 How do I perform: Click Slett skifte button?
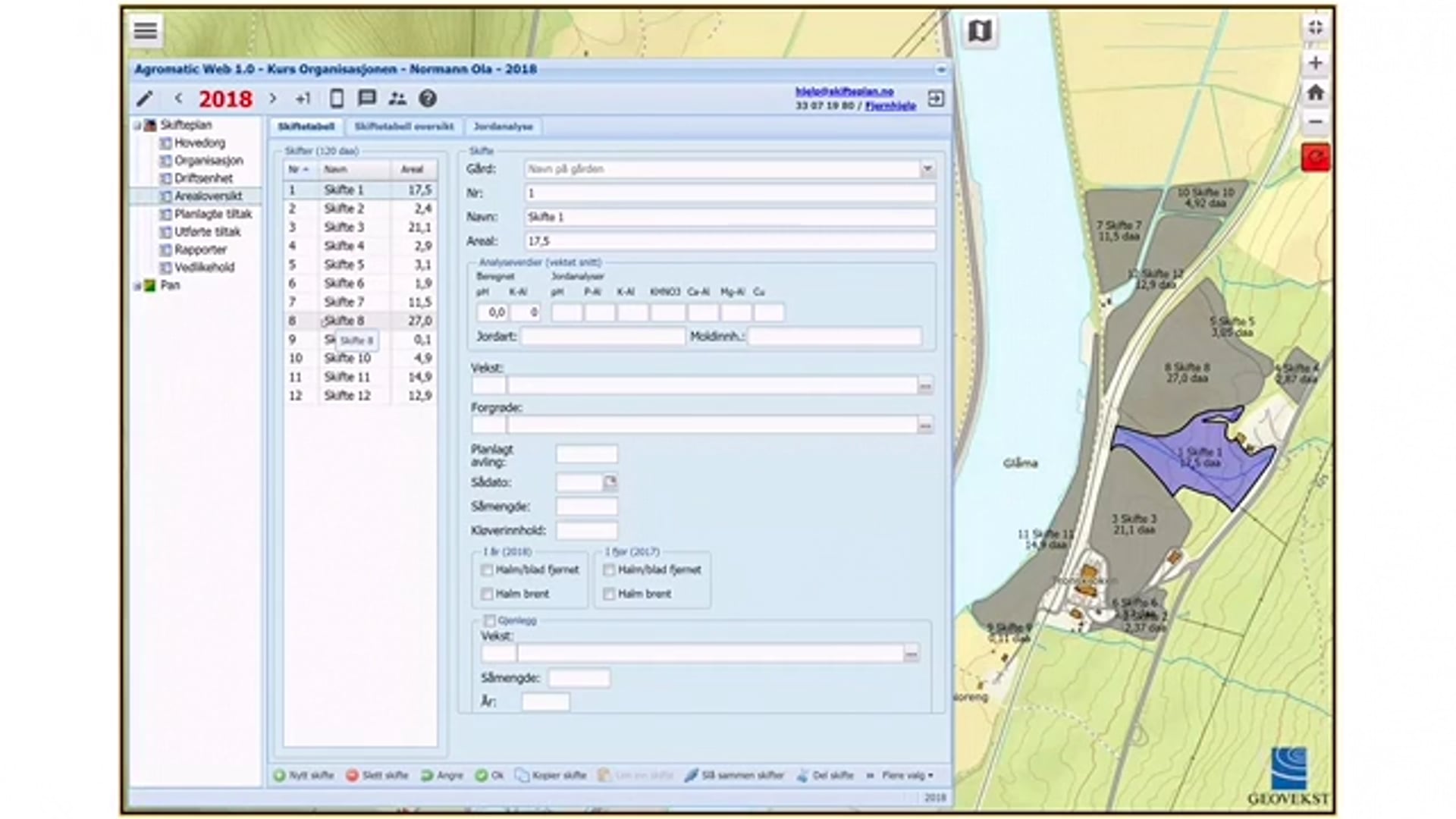377,775
